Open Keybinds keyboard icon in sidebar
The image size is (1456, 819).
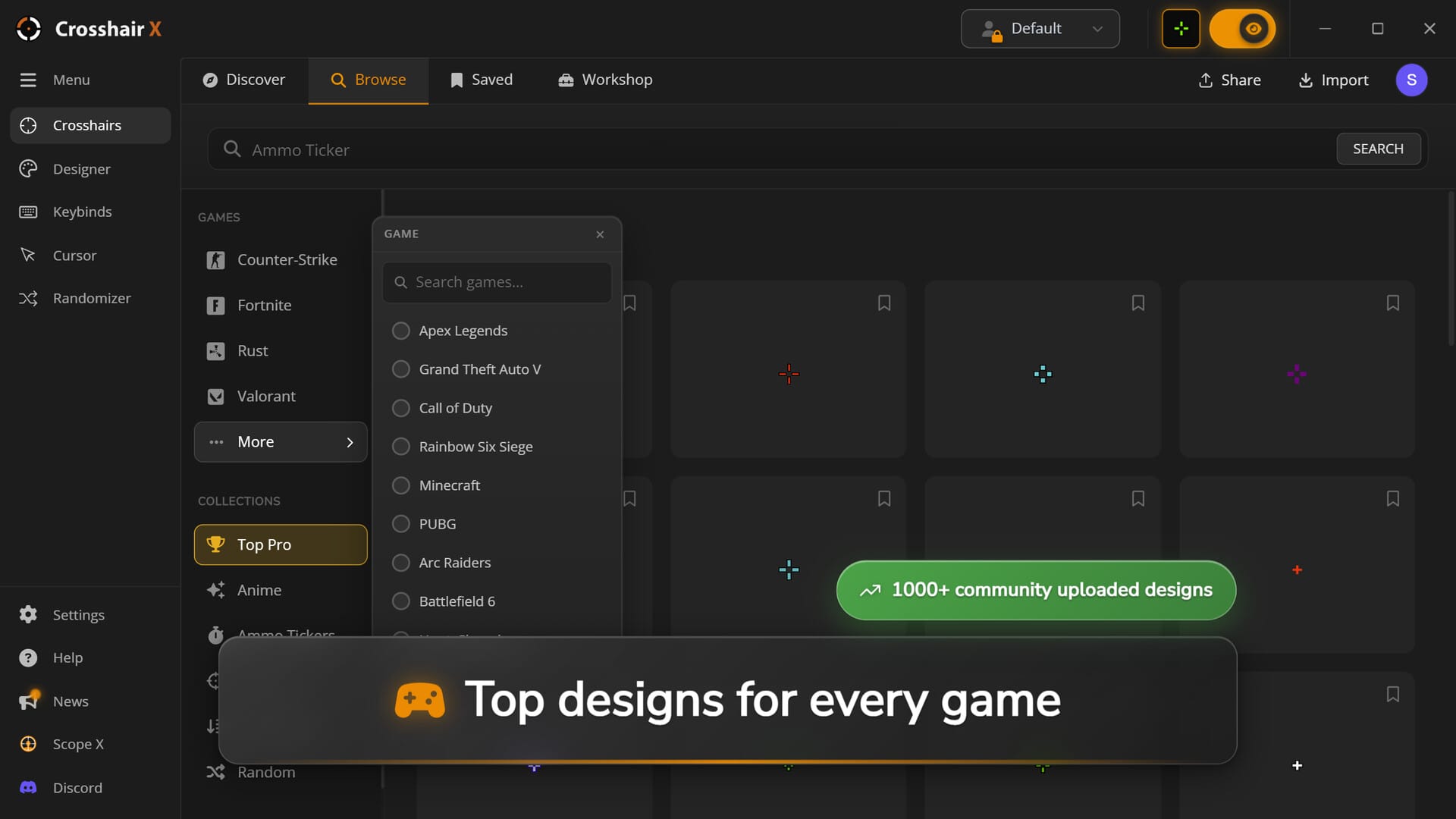coord(28,212)
